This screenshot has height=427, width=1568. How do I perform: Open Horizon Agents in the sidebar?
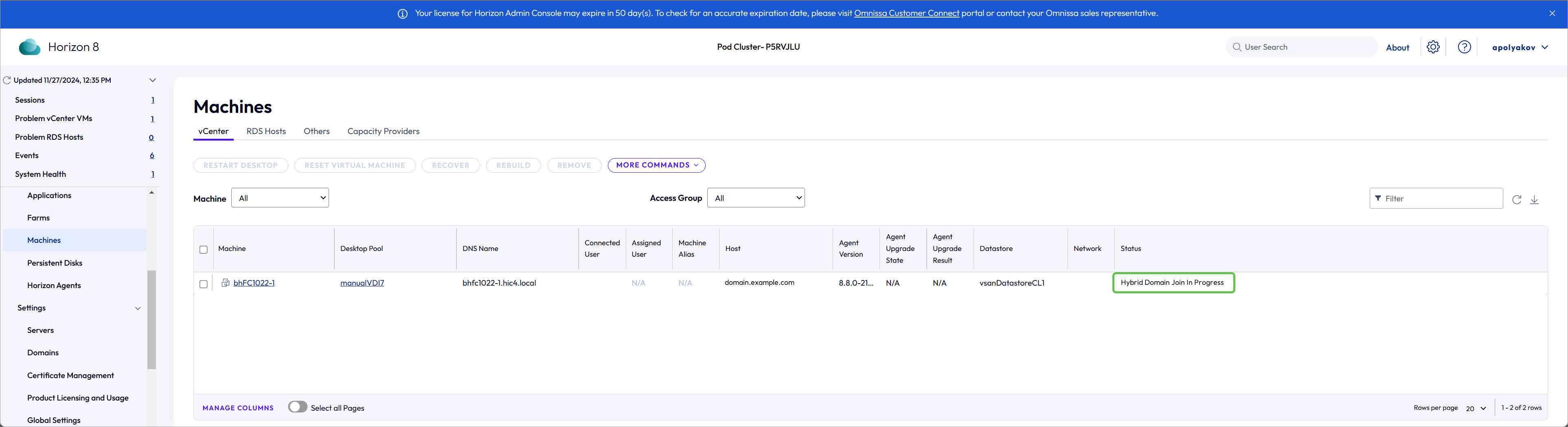pyautogui.click(x=54, y=286)
